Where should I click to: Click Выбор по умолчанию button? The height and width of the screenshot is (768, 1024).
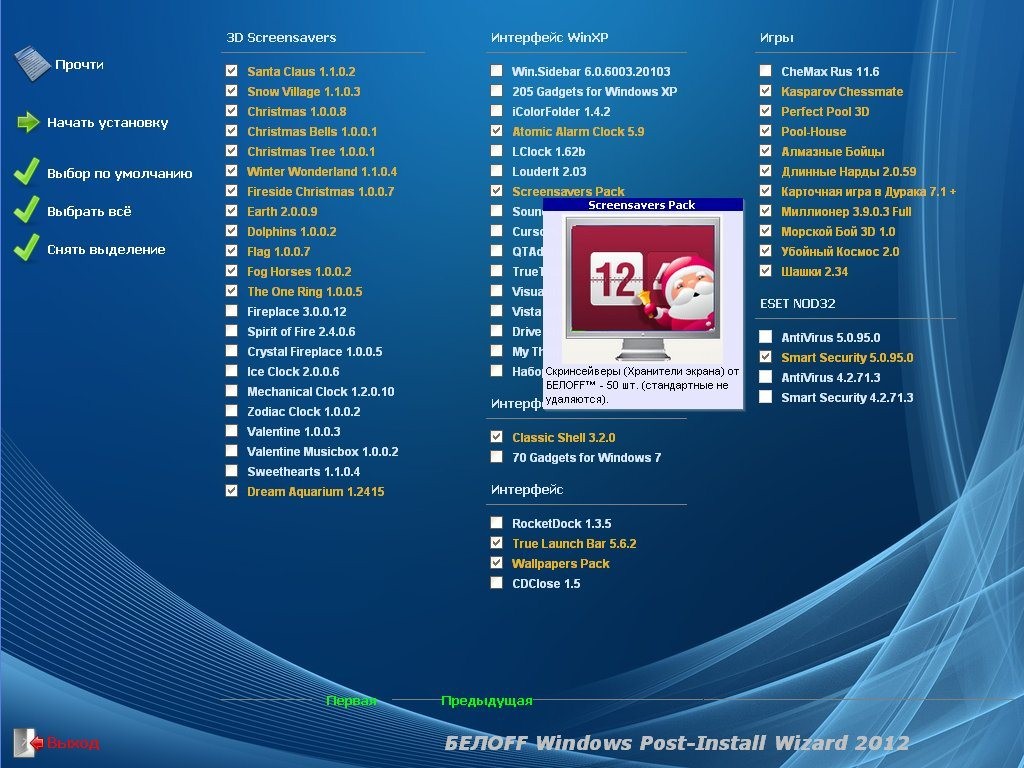120,174
